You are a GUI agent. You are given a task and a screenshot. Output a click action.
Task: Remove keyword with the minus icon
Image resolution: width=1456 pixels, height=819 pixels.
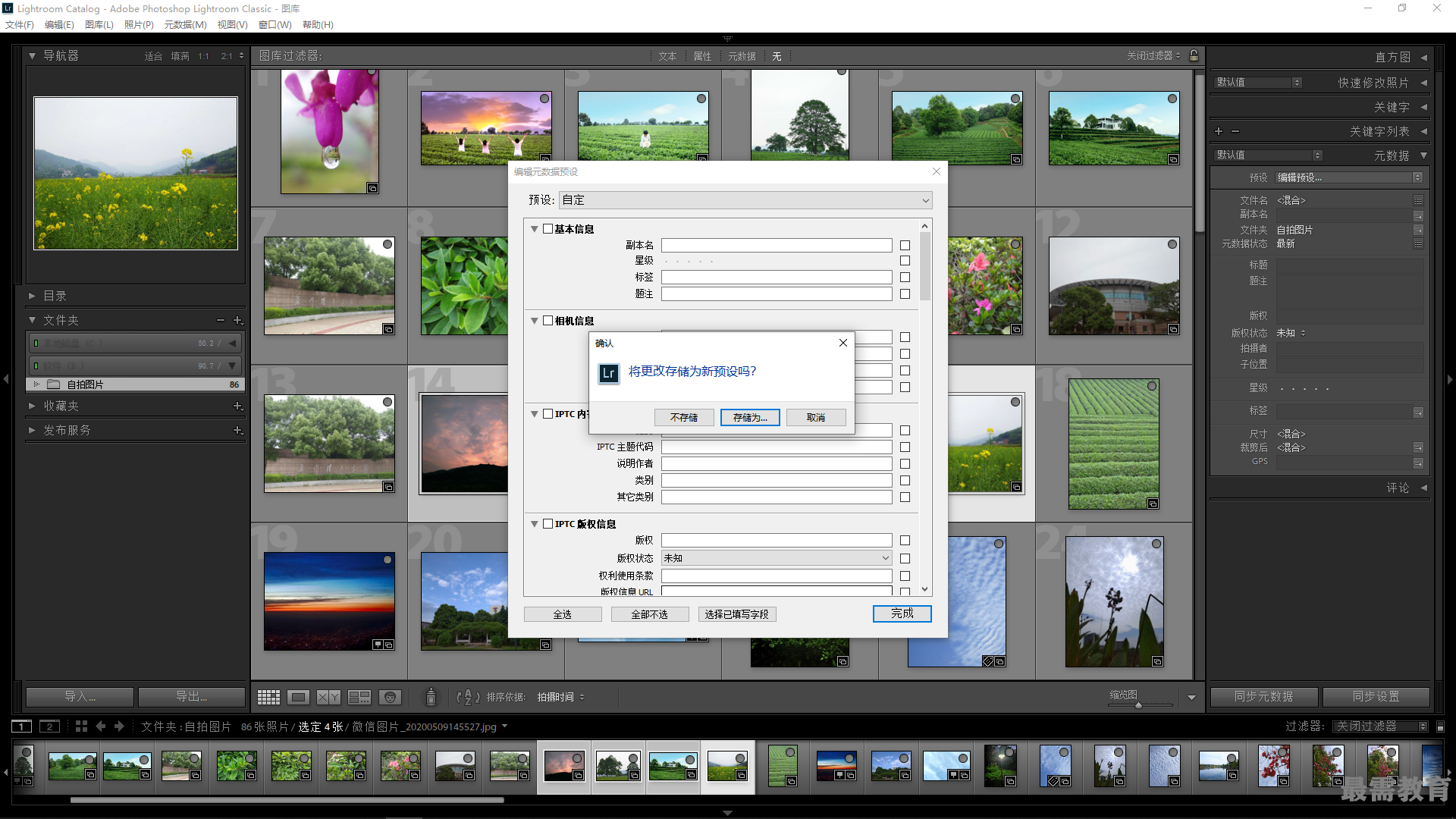pyautogui.click(x=1235, y=131)
